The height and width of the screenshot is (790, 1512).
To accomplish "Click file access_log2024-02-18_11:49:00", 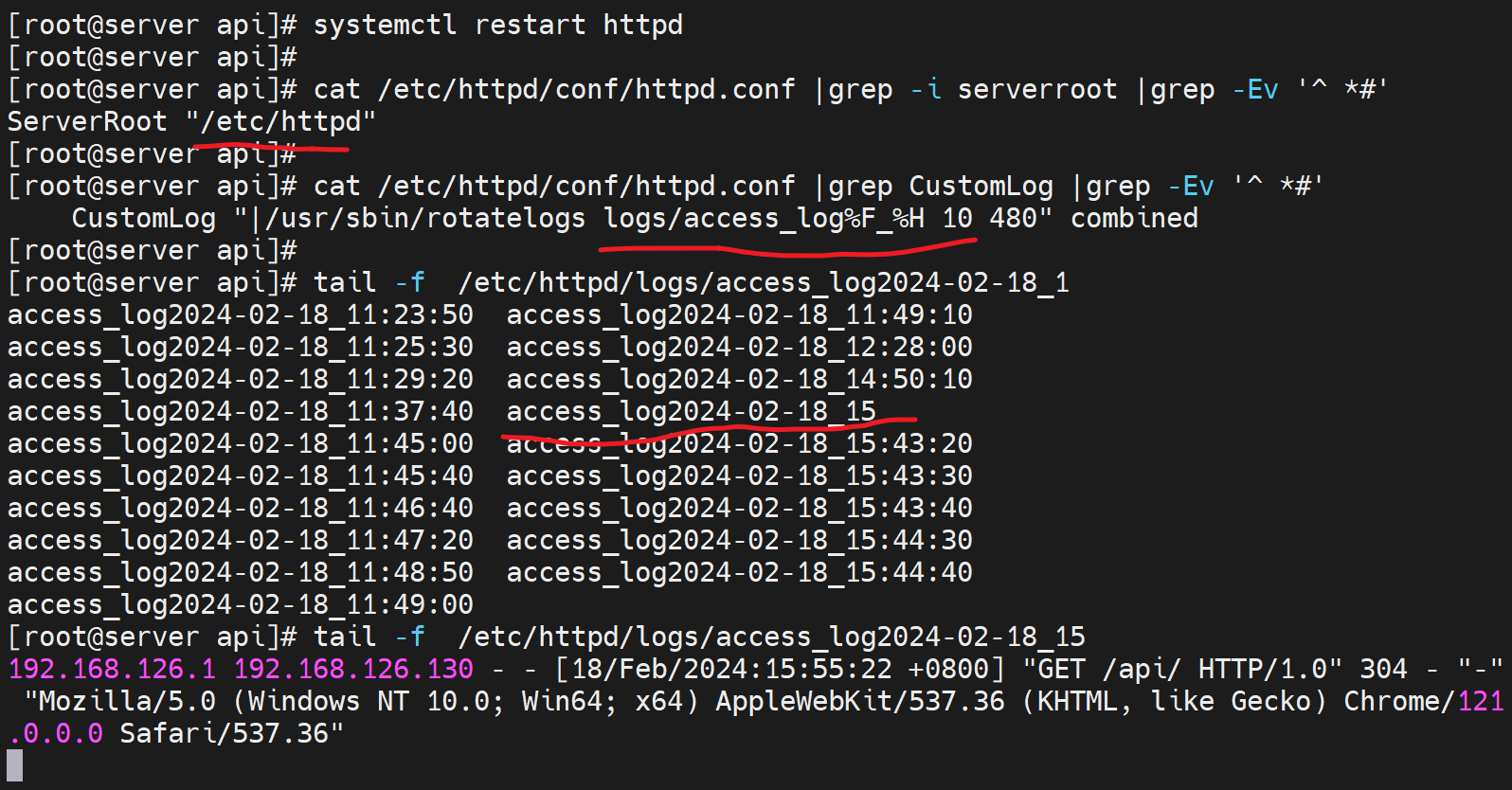I will point(240,604).
